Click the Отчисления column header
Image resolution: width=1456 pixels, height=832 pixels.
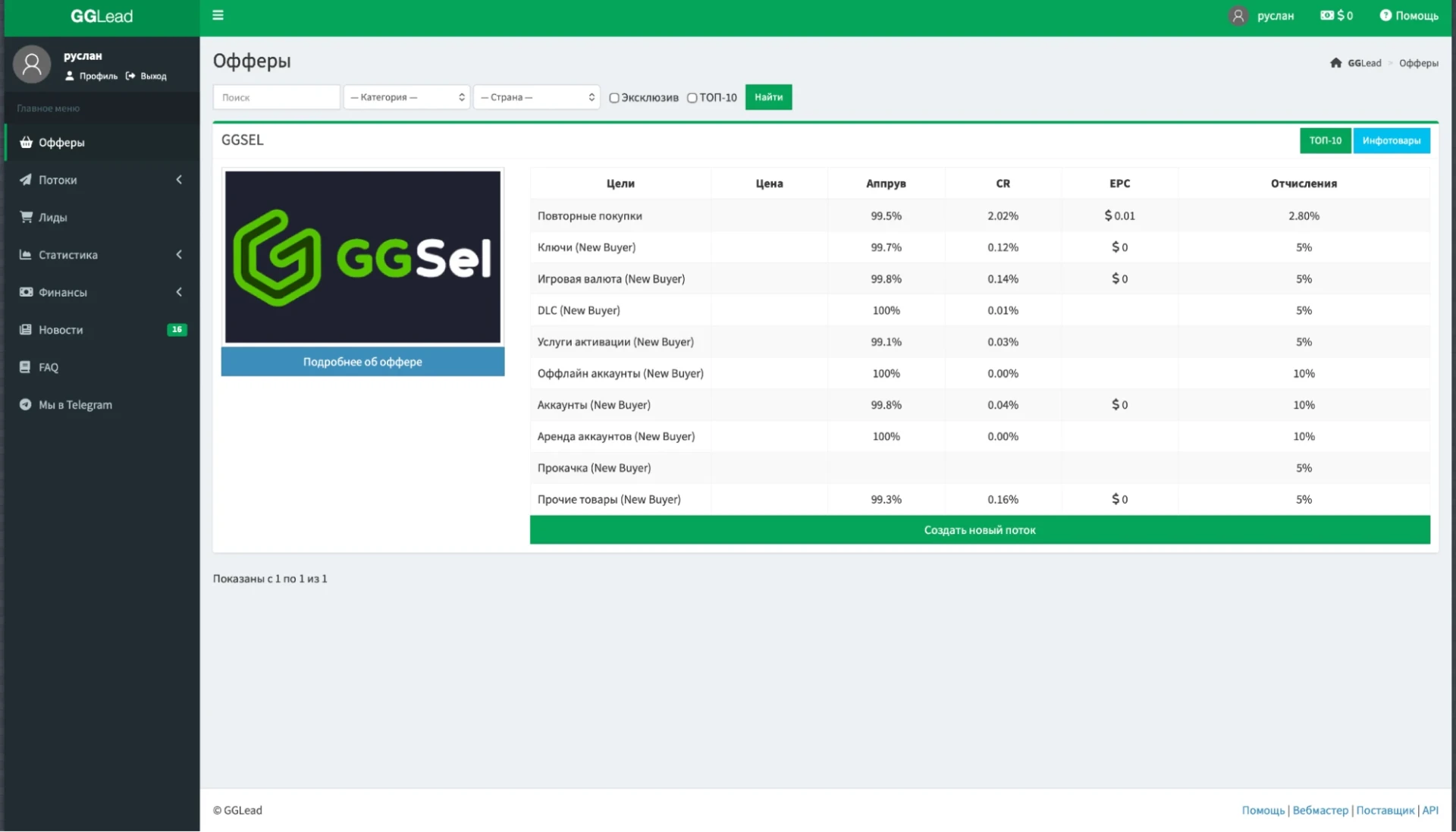(x=1304, y=184)
